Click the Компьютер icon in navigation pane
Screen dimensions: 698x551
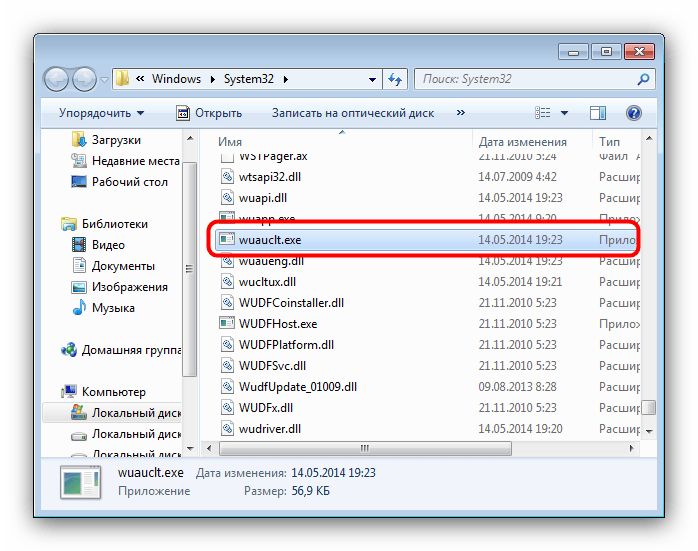[x=69, y=392]
